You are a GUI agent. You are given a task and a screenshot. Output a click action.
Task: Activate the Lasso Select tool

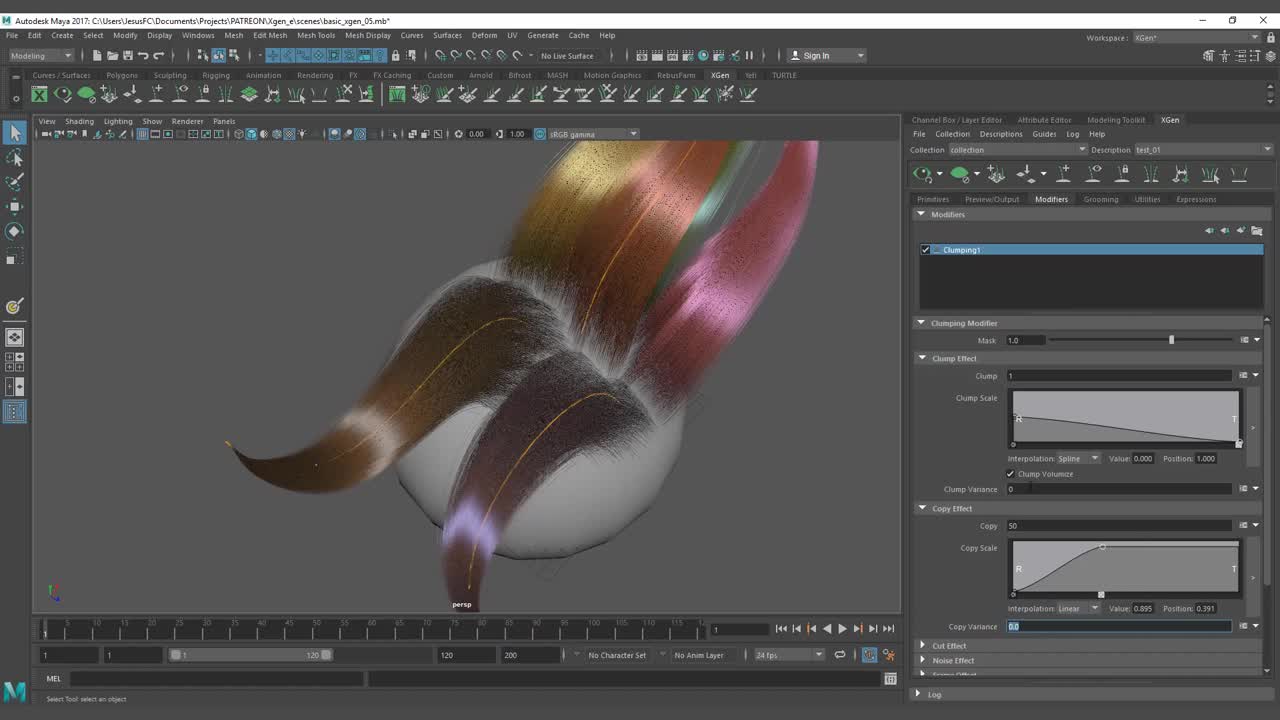[x=15, y=158]
